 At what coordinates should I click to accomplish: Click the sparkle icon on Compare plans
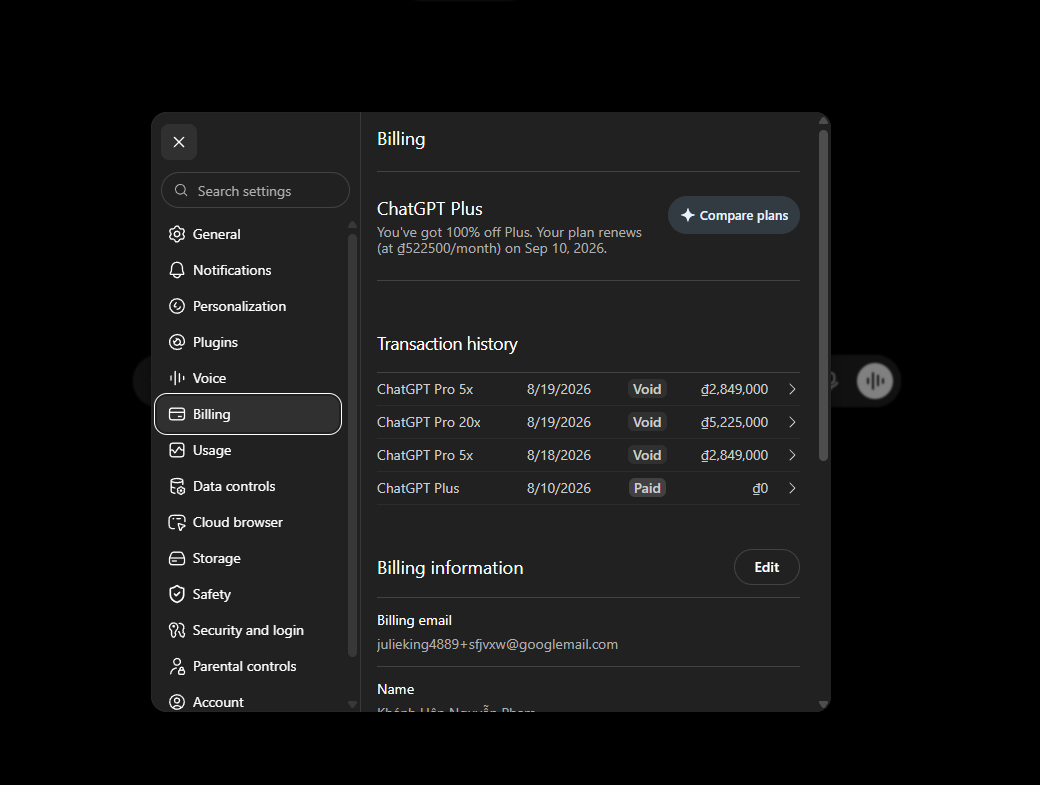tap(688, 215)
